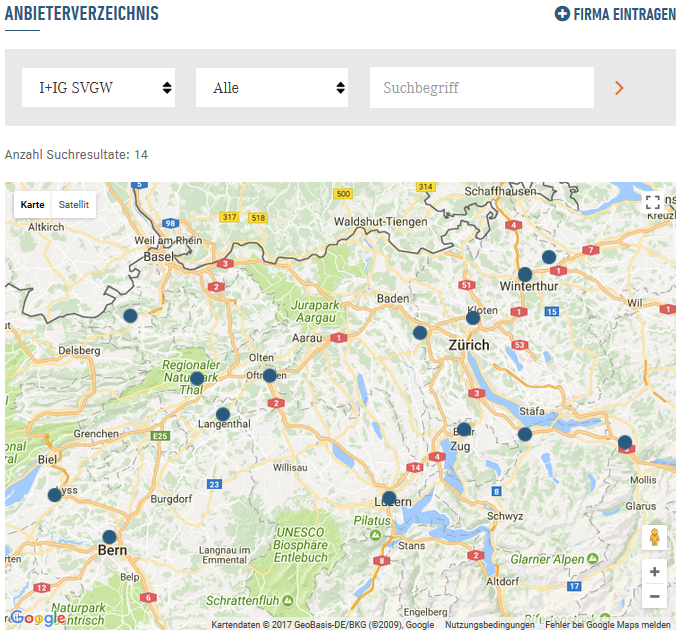683x638 pixels.
Task: Report a Google Maps error link
Action: (608, 625)
